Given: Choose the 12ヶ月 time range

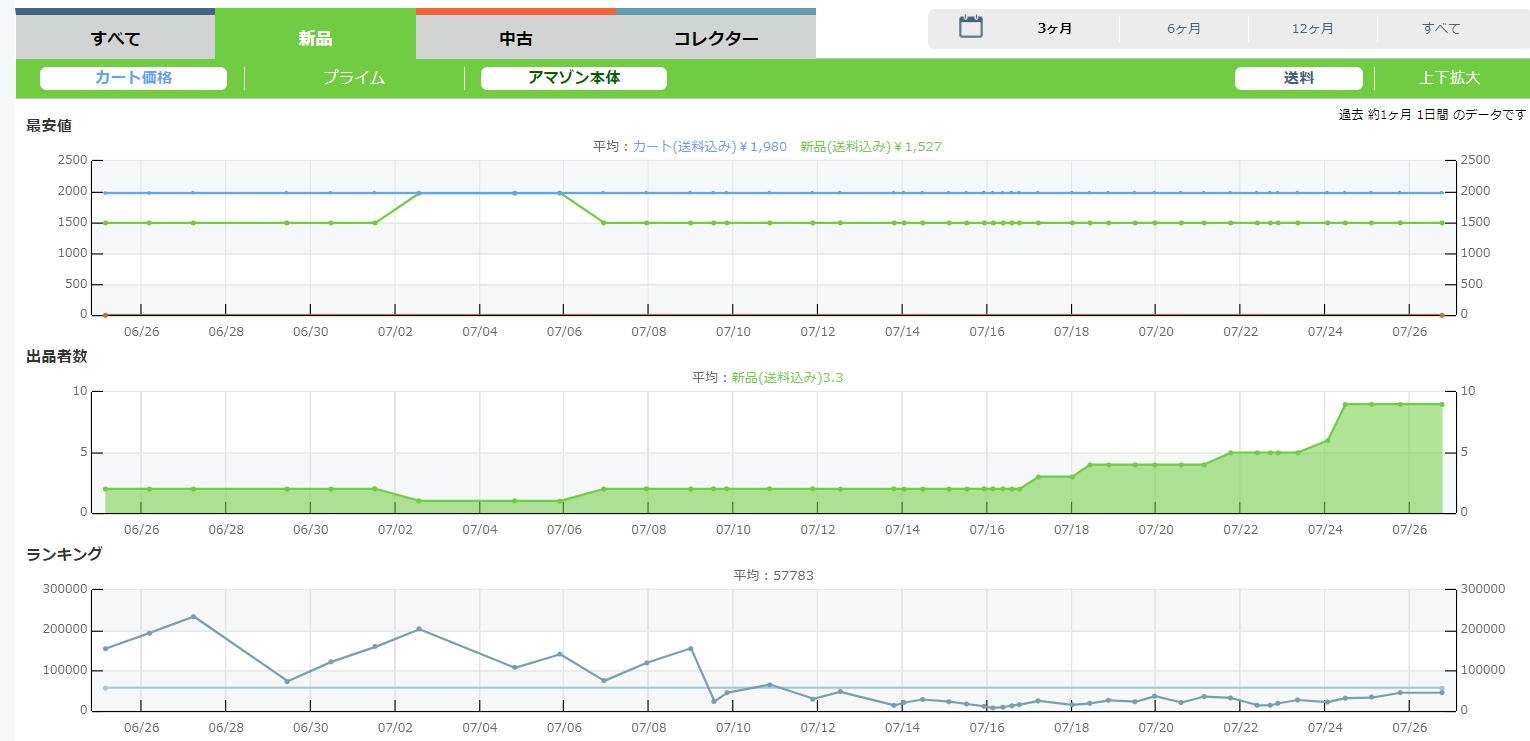Looking at the screenshot, I should coord(1312,29).
